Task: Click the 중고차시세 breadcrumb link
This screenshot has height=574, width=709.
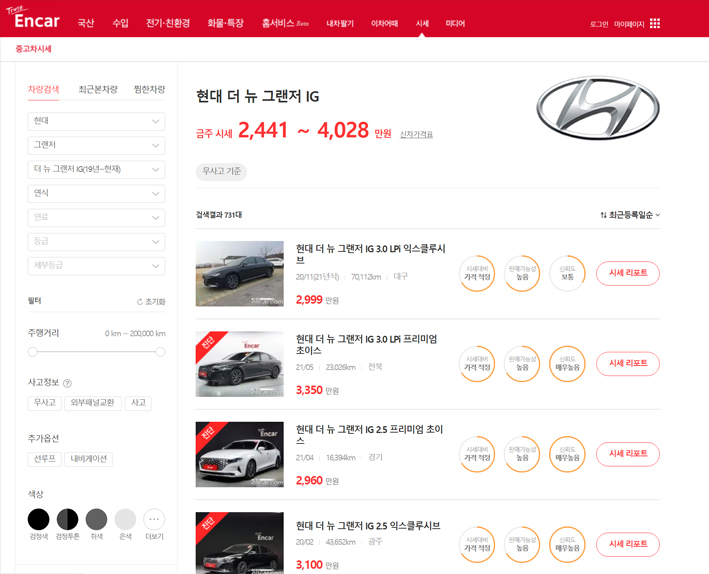Action: point(33,49)
